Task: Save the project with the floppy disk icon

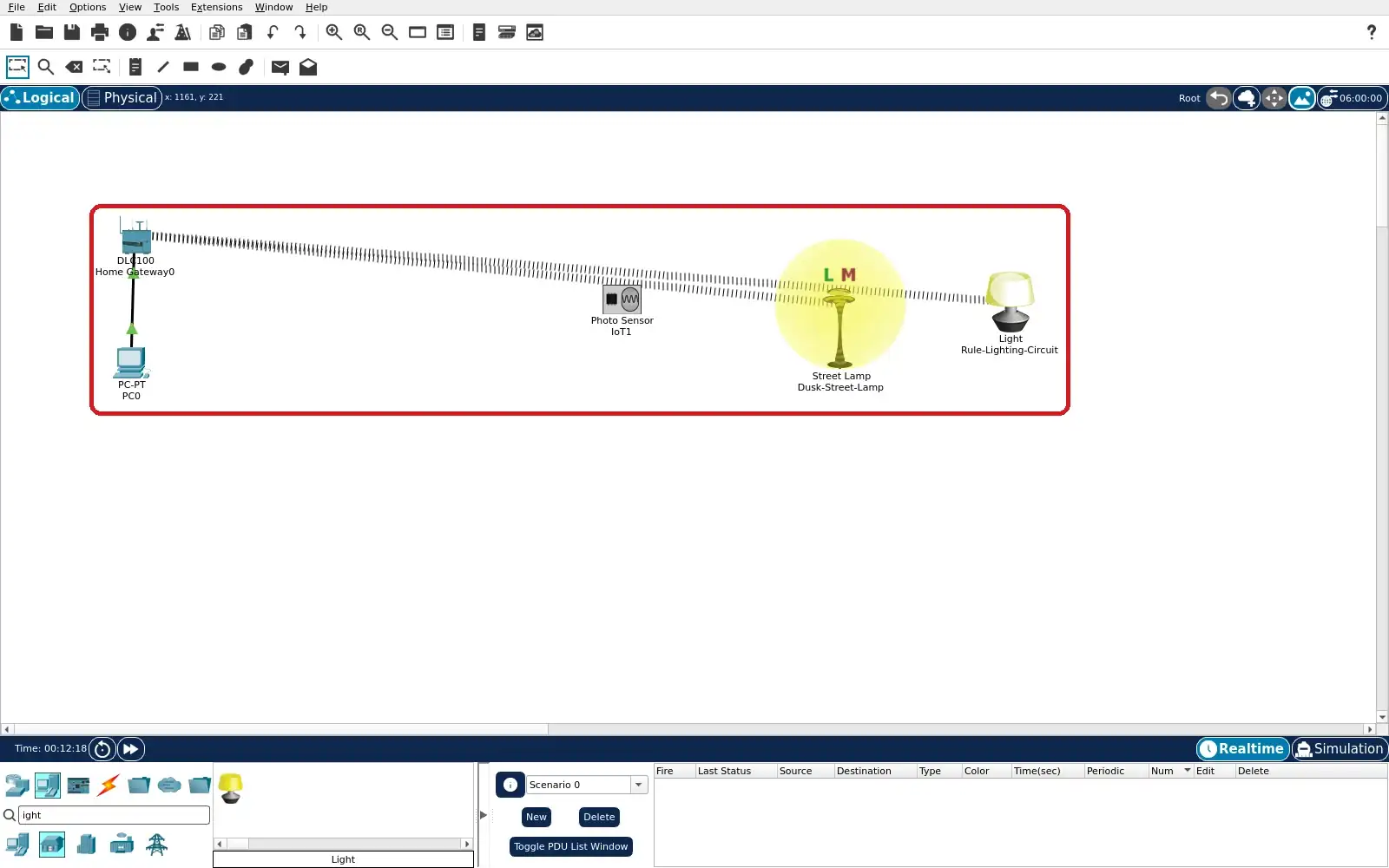Action: pyautogui.click(x=72, y=32)
